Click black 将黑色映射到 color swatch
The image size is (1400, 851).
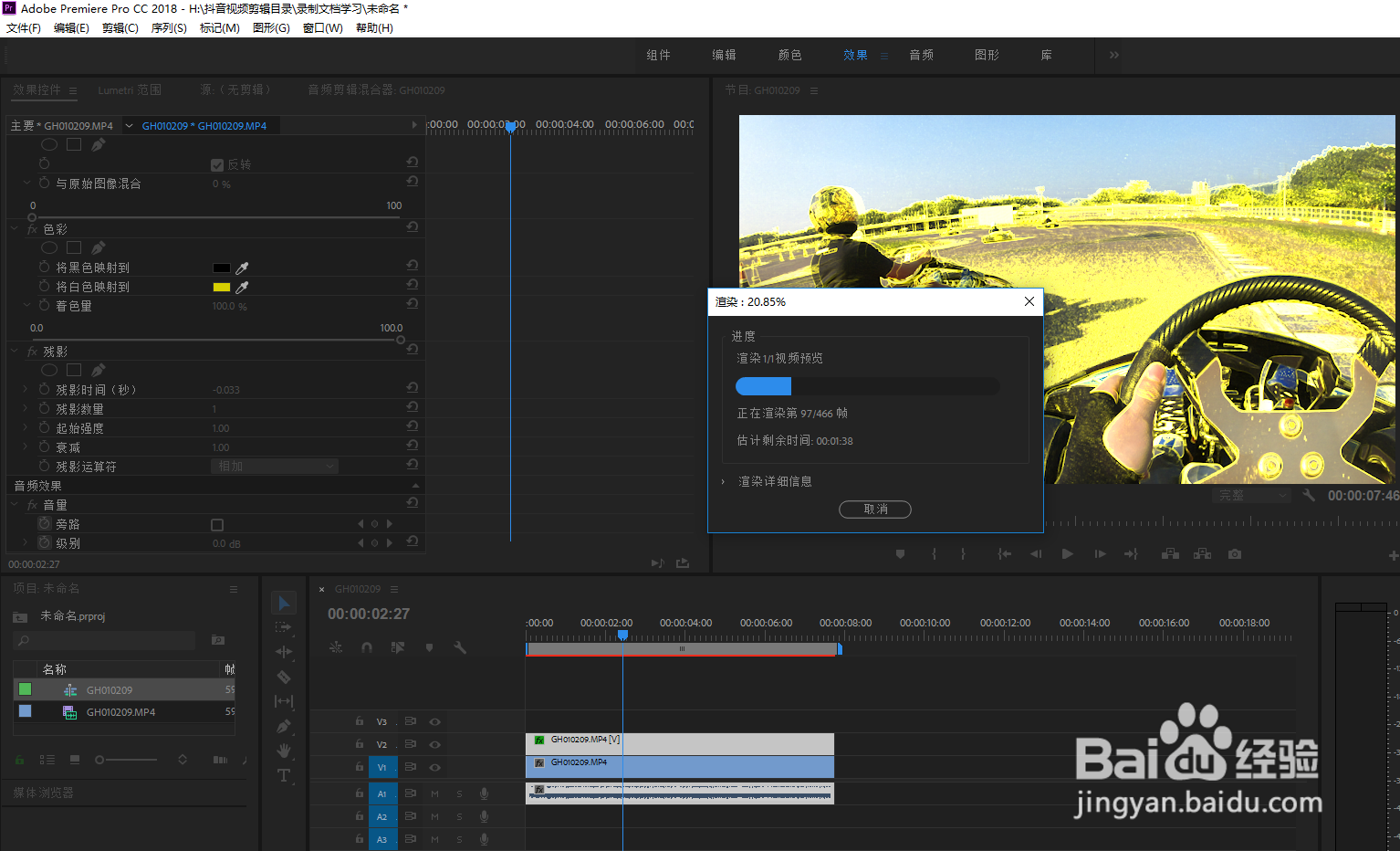tap(222, 268)
